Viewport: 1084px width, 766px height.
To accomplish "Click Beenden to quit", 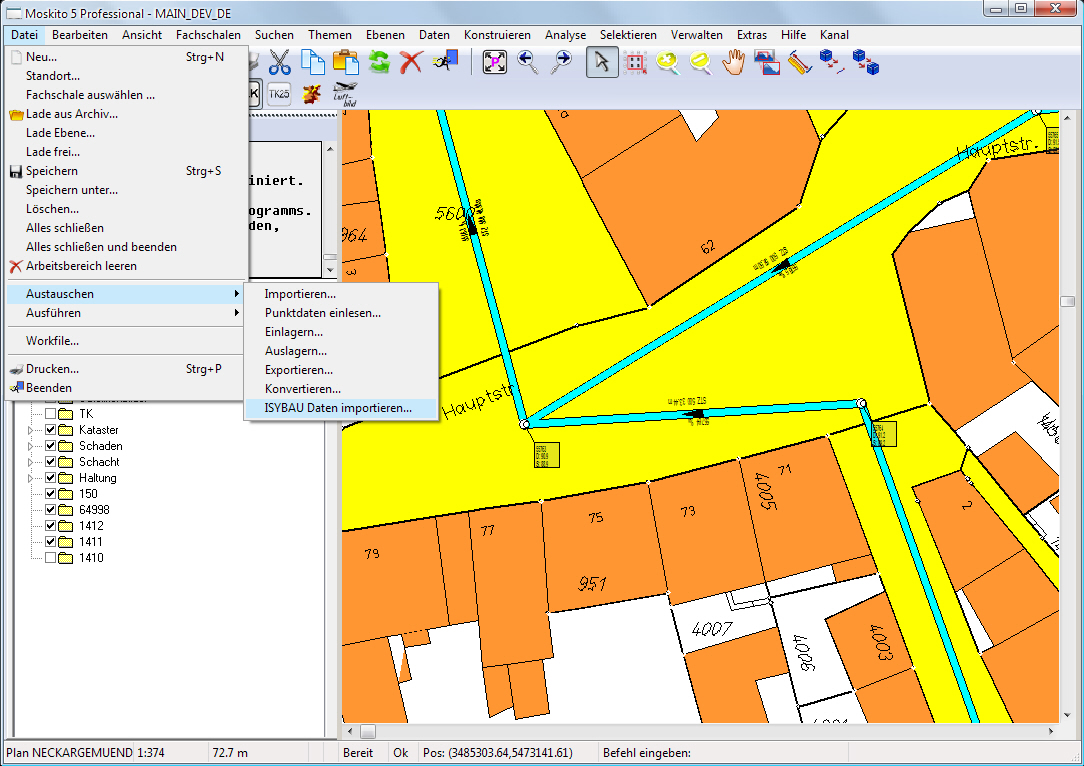I will 125,388.
